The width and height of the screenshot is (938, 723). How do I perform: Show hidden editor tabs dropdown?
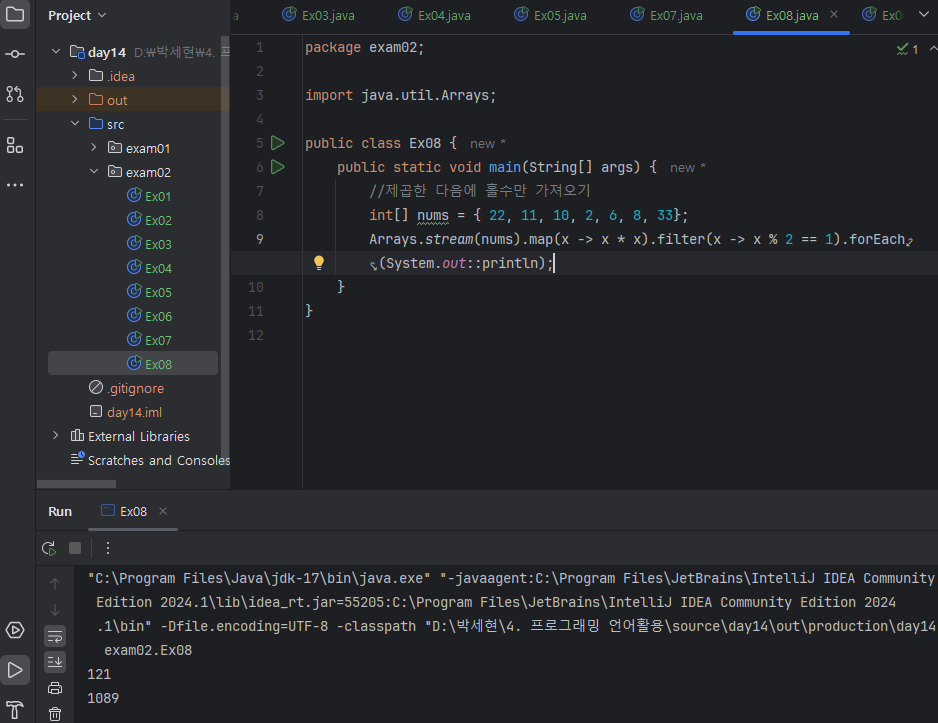(x=924, y=14)
